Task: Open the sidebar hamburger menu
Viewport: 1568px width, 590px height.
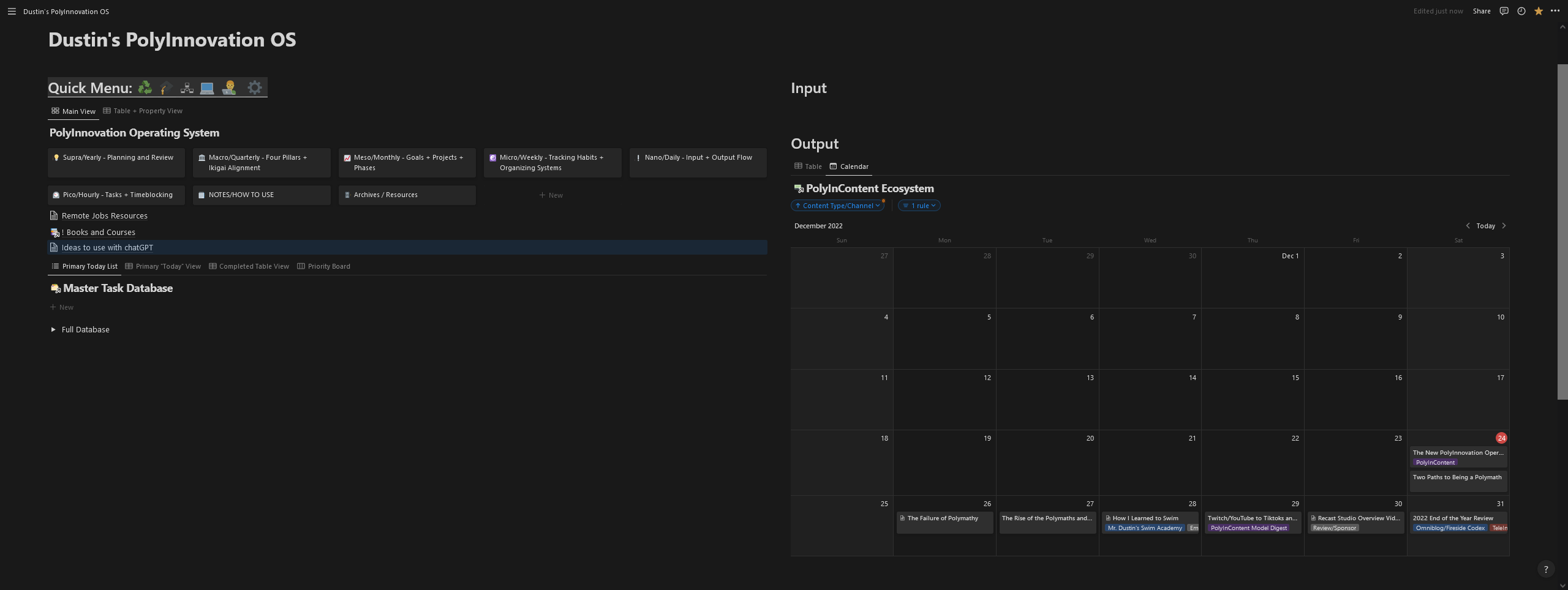Action: [12, 12]
